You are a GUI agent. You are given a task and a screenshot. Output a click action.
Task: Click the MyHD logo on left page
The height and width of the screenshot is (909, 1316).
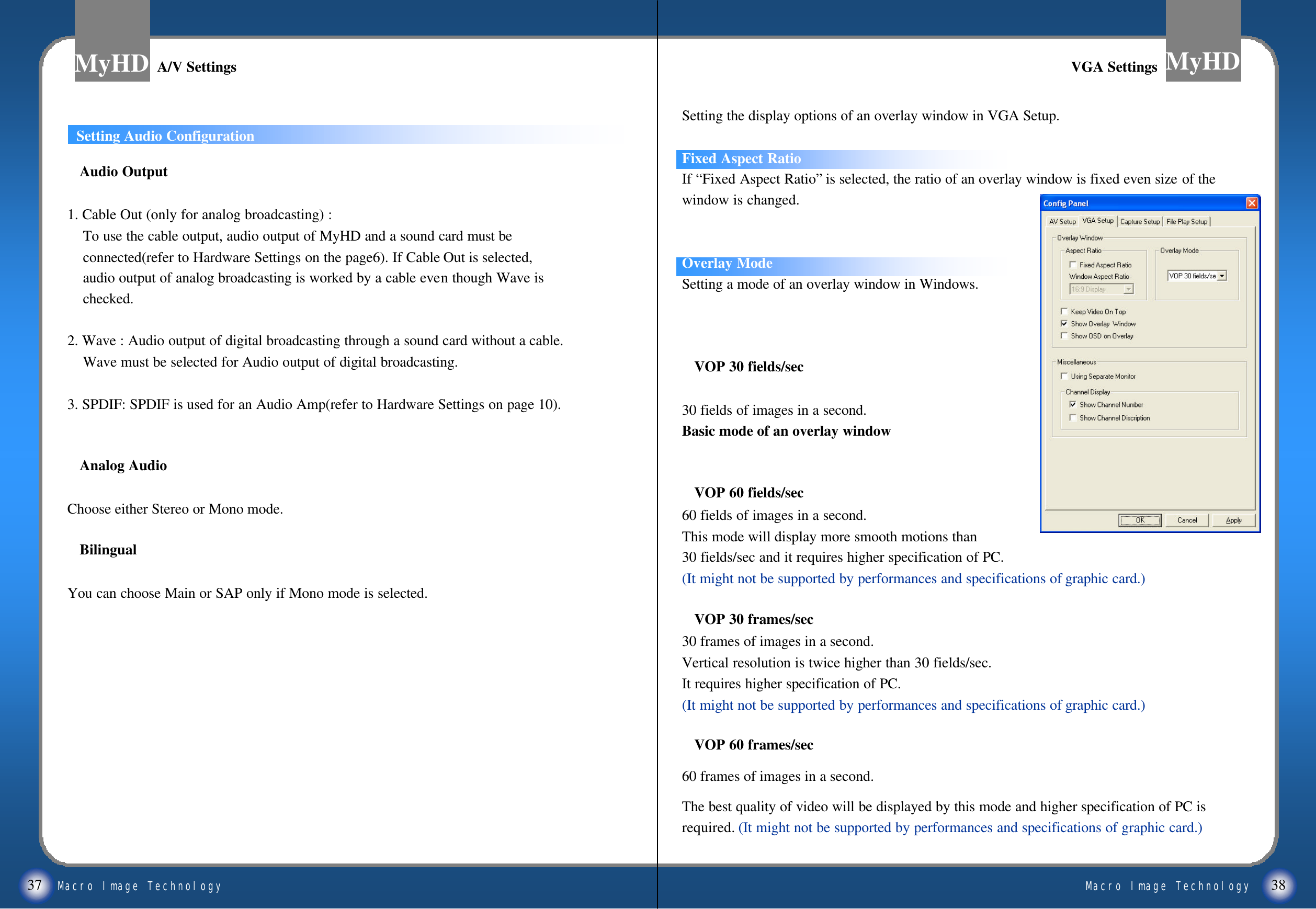[x=111, y=63]
